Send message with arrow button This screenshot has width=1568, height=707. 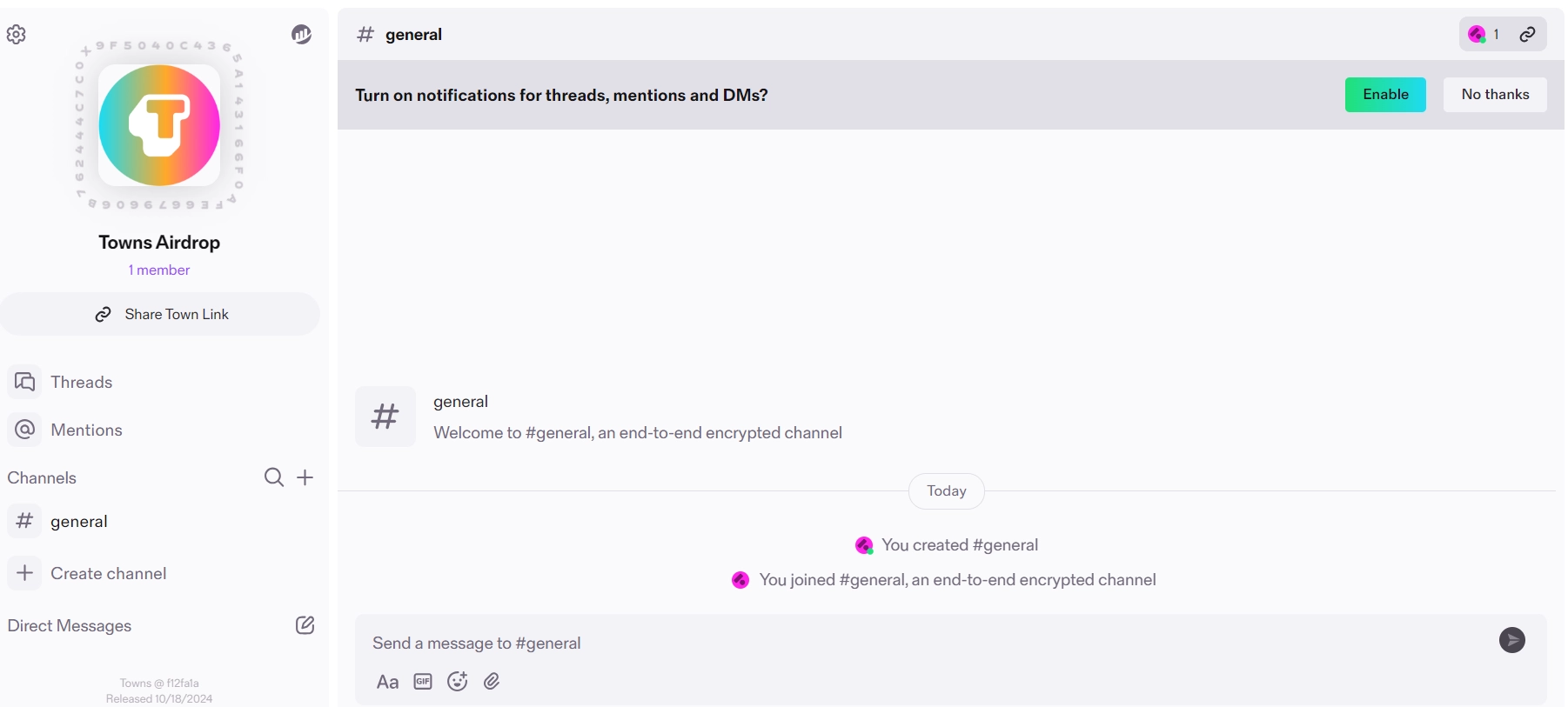(1512, 641)
